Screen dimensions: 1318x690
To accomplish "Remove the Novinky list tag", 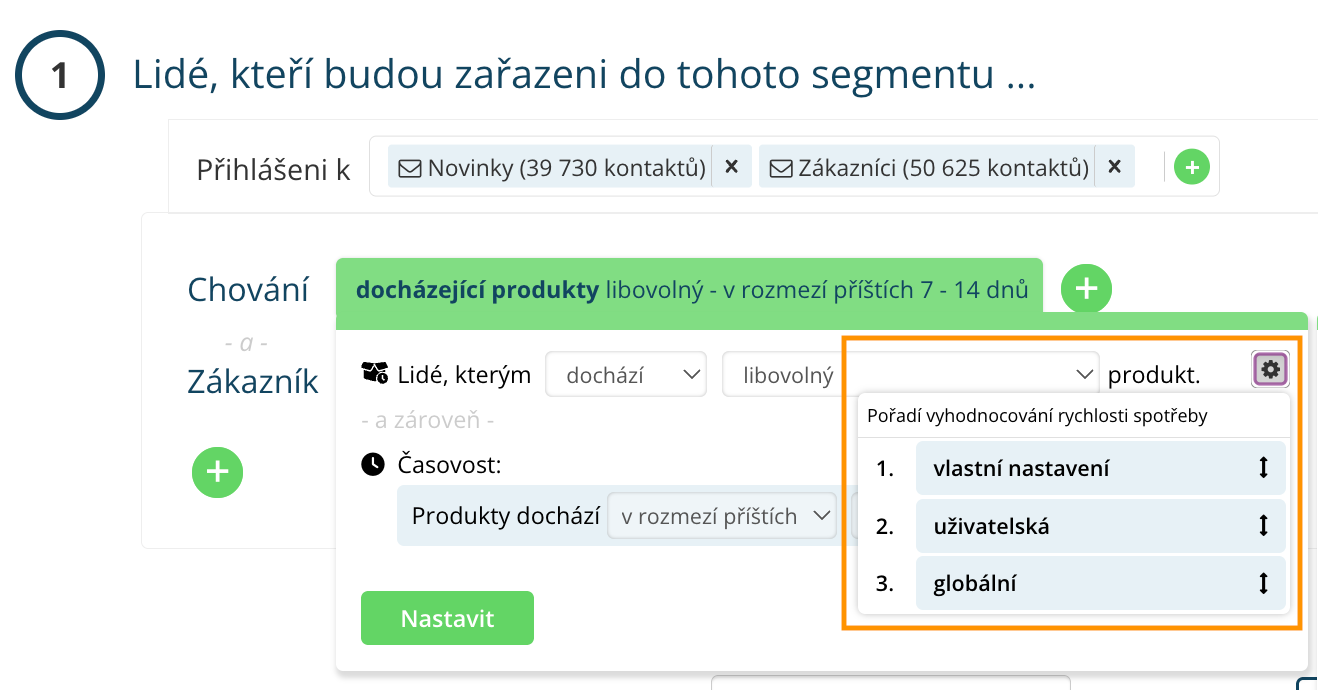I will coord(731,167).
